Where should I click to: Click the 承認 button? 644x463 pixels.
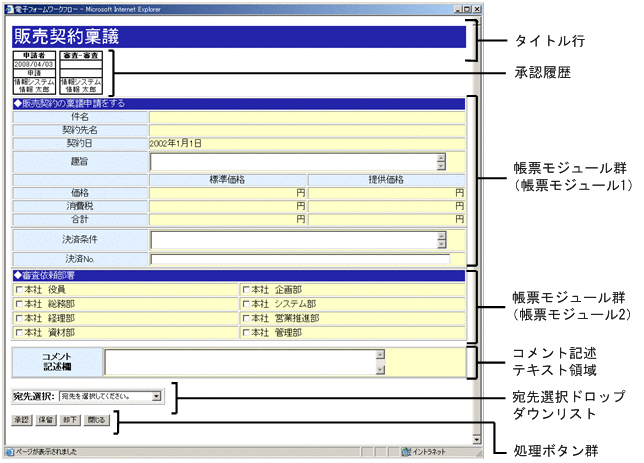pos(22,420)
